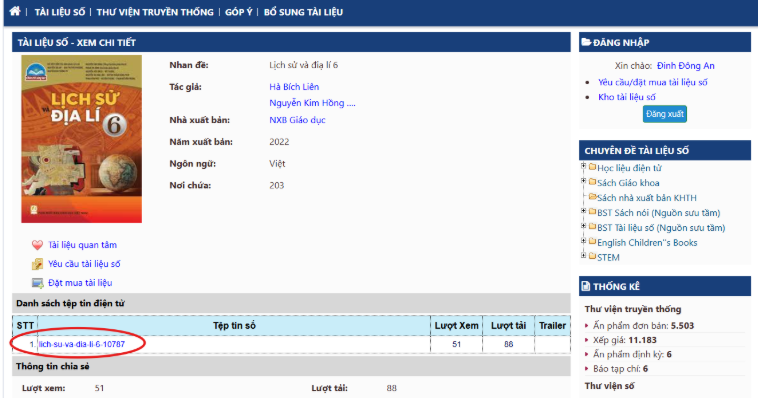Click the STEM folder icon
This screenshot has width=758, height=400.
[591, 257]
